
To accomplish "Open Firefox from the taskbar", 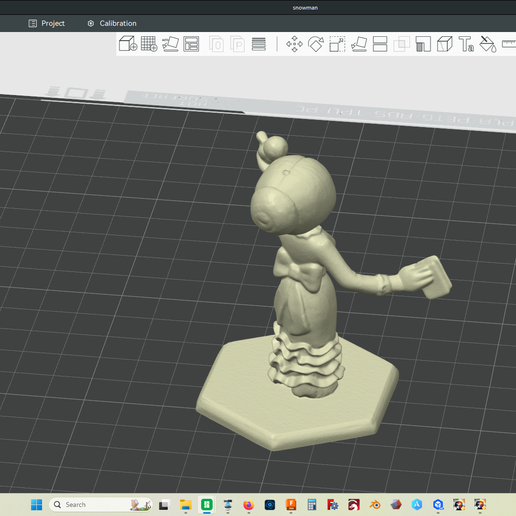I will click(x=248, y=505).
